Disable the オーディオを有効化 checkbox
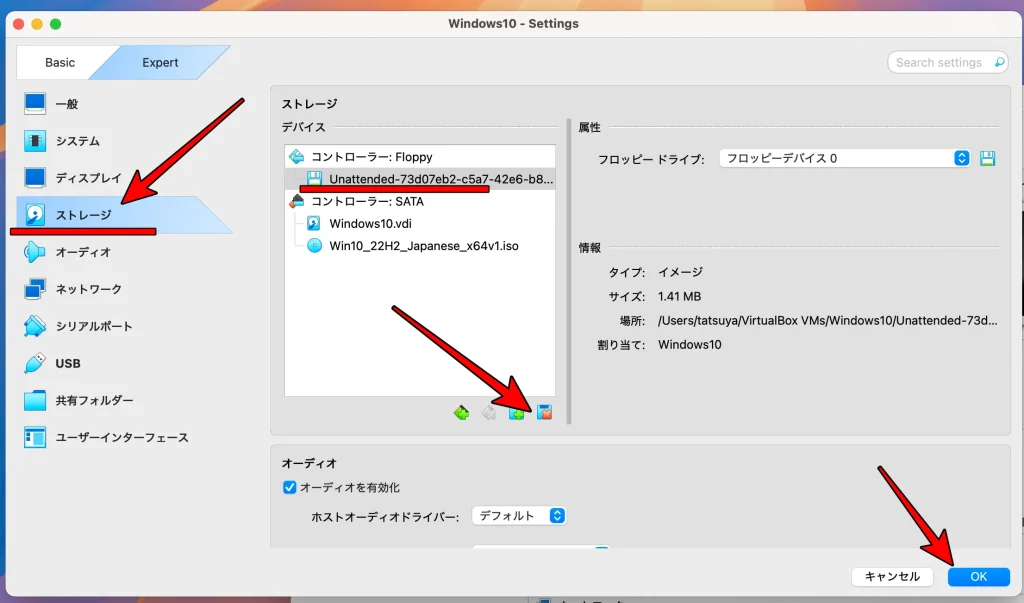This screenshot has width=1024, height=603. (288, 487)
